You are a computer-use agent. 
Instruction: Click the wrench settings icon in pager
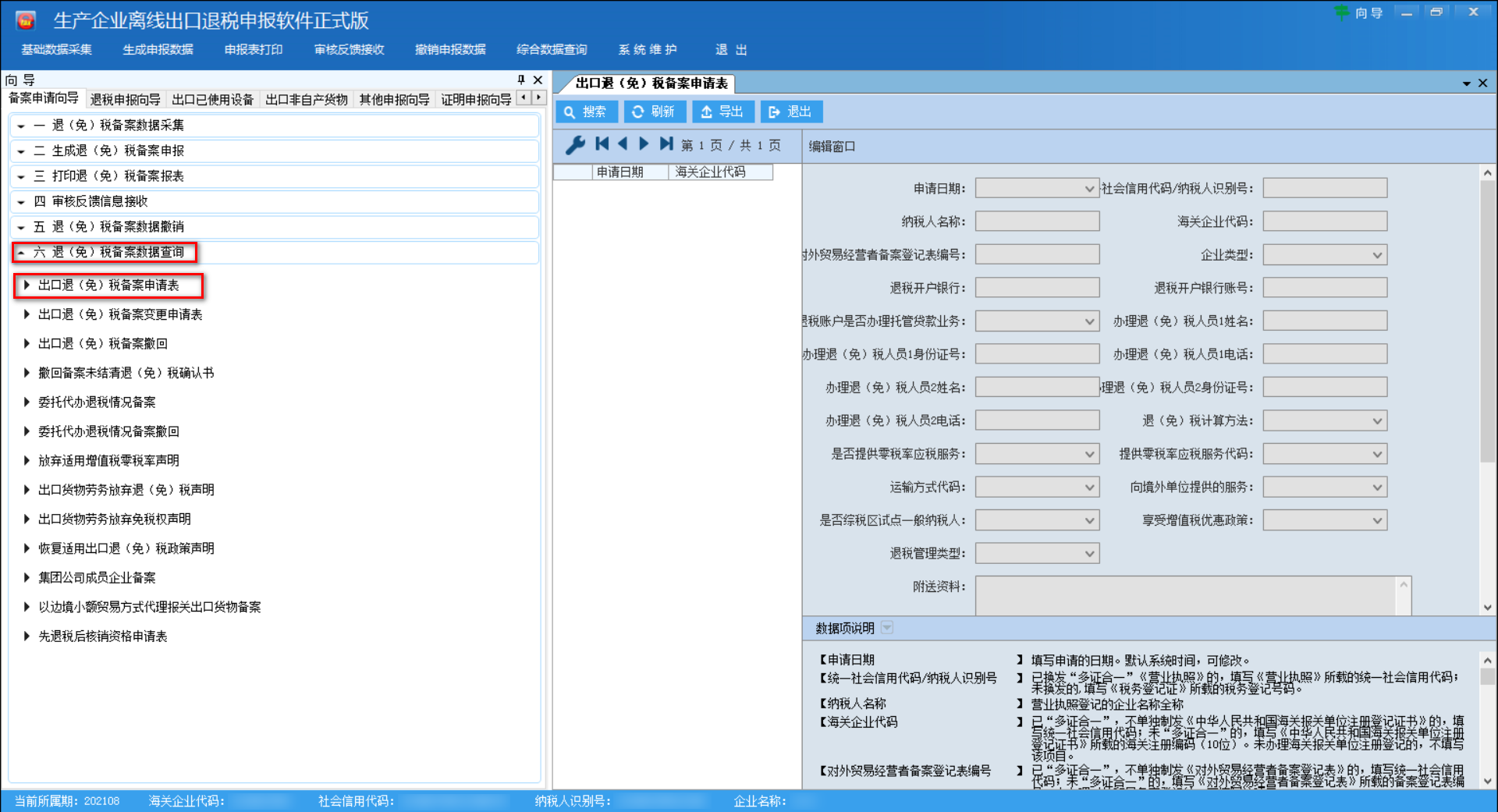(575, 145)
